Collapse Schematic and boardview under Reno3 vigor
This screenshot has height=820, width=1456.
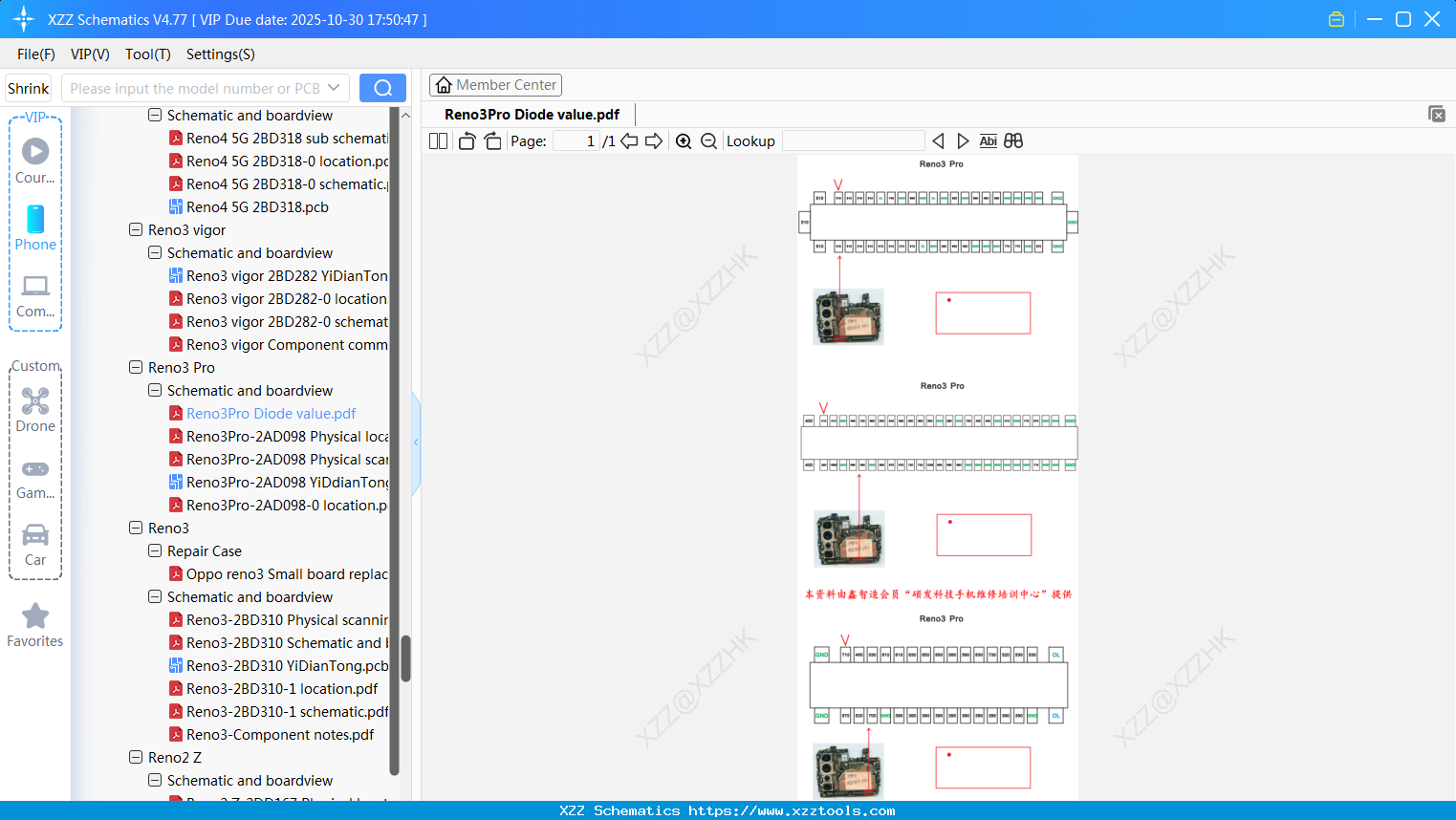point(155,252)
